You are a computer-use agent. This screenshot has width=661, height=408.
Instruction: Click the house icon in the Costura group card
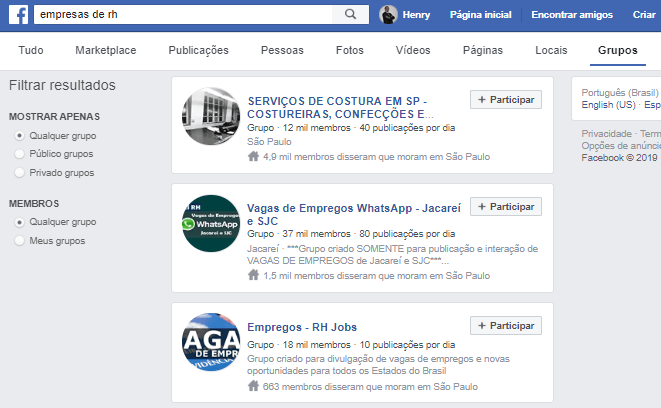click(x=253, y=157)
